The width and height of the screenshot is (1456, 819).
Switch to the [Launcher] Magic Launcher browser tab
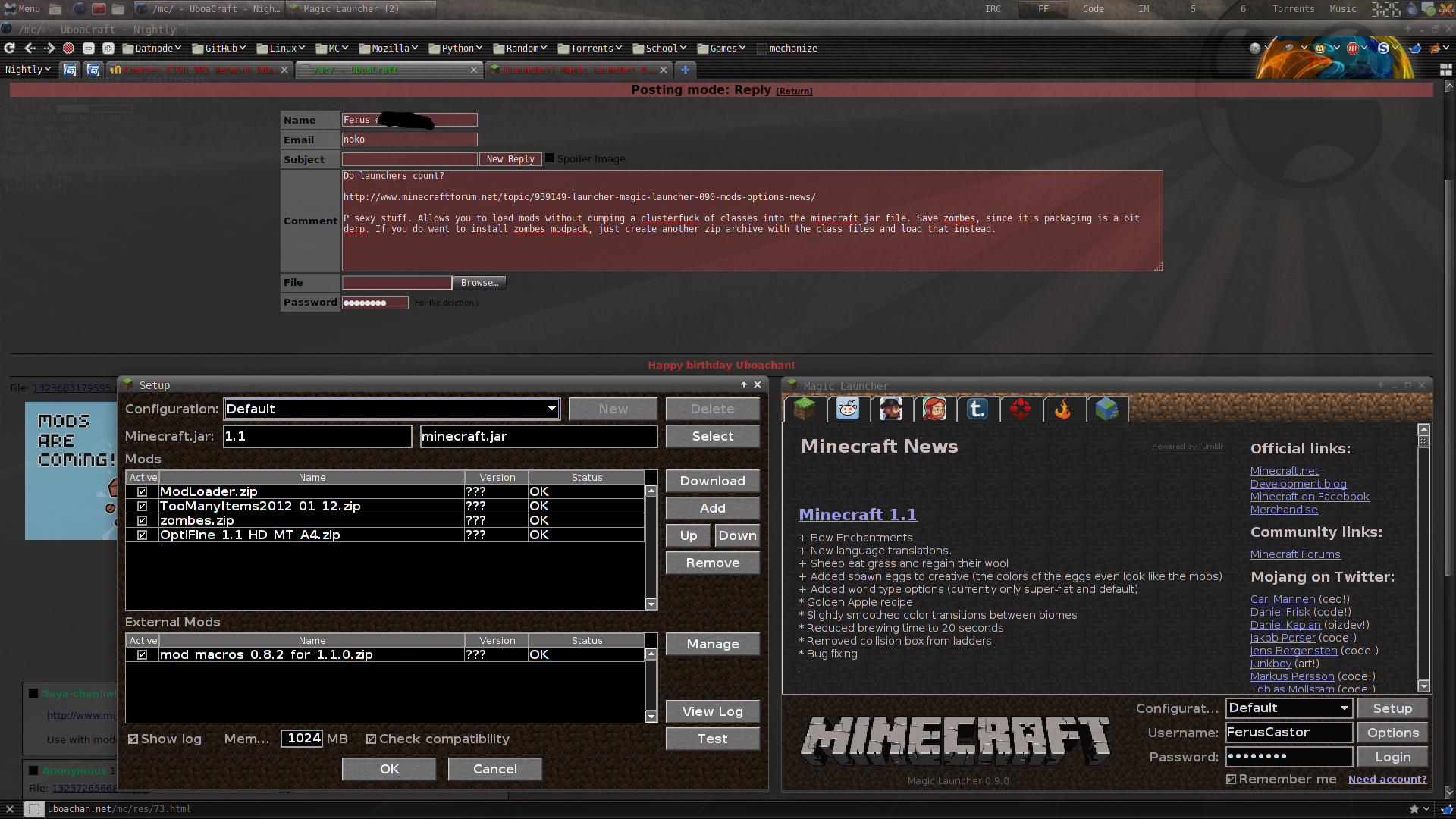(579, 70)
